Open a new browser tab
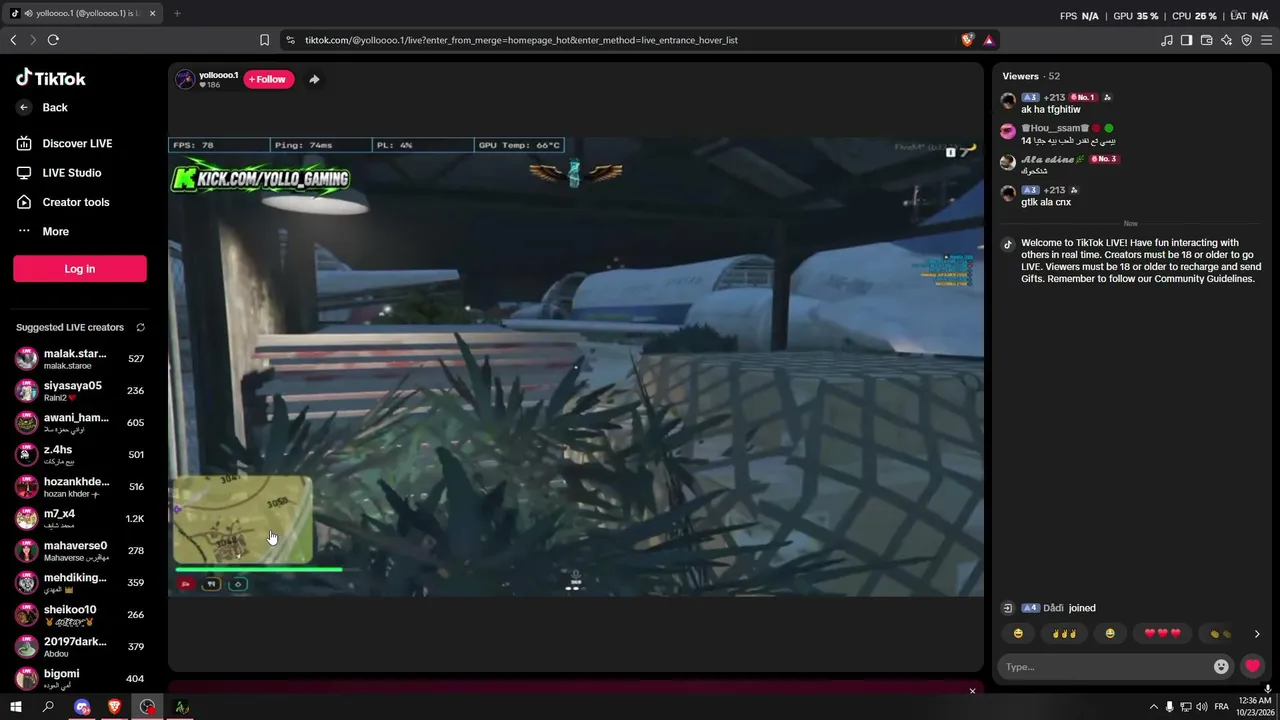This screenshot has width=1280, height=720. [x=177, y=13]
